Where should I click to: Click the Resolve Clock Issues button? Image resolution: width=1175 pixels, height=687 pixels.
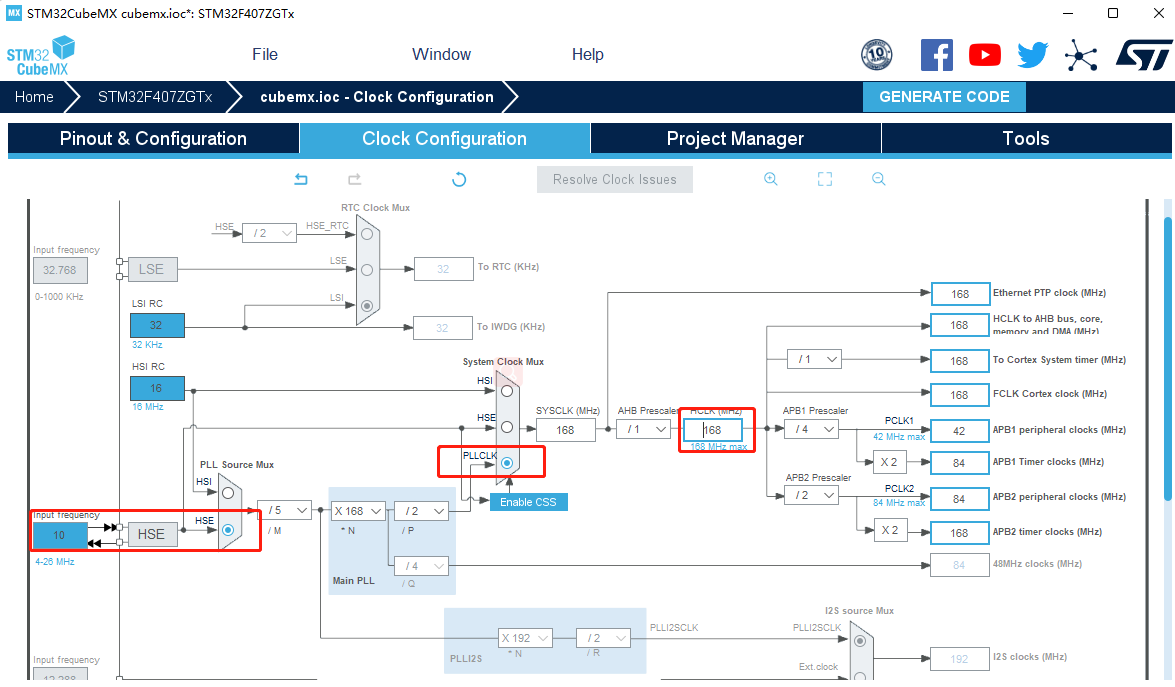pyautogui.click(x=614, y=179)
